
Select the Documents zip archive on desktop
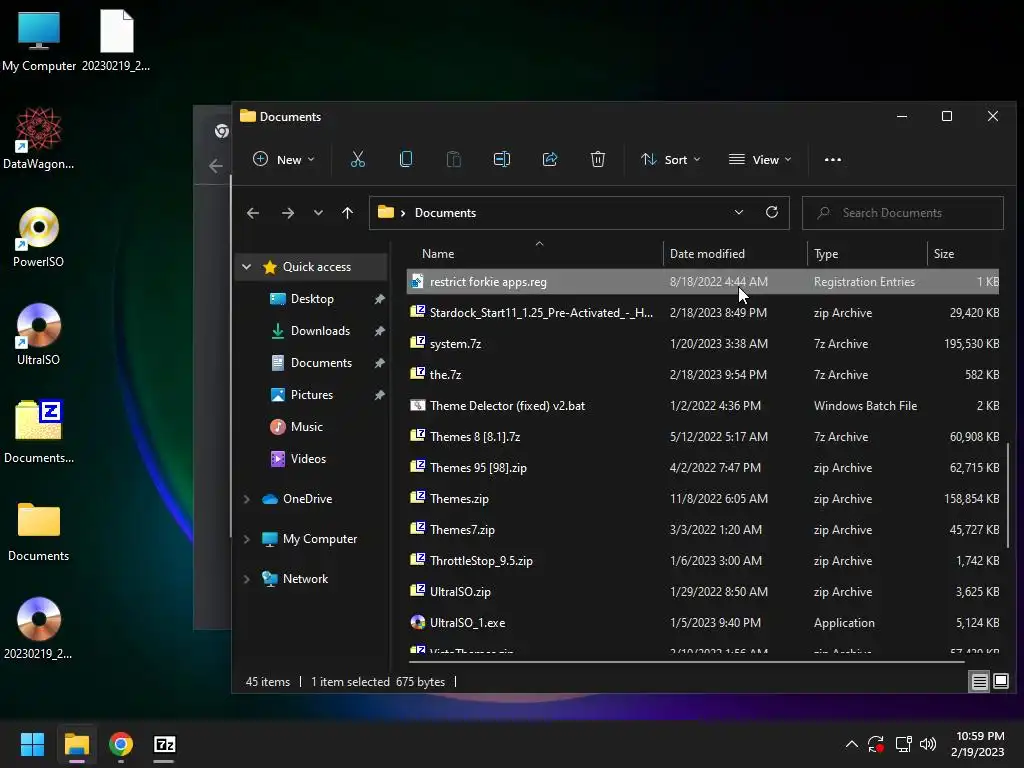(39, 431)
